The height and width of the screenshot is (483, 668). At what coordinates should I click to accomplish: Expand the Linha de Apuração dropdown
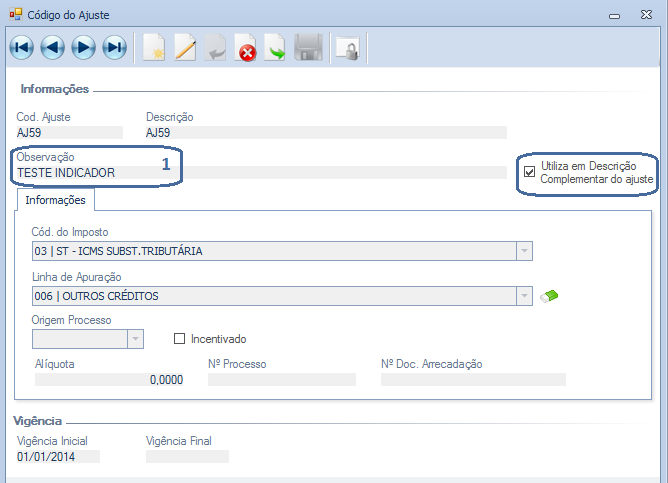point(524,295)
